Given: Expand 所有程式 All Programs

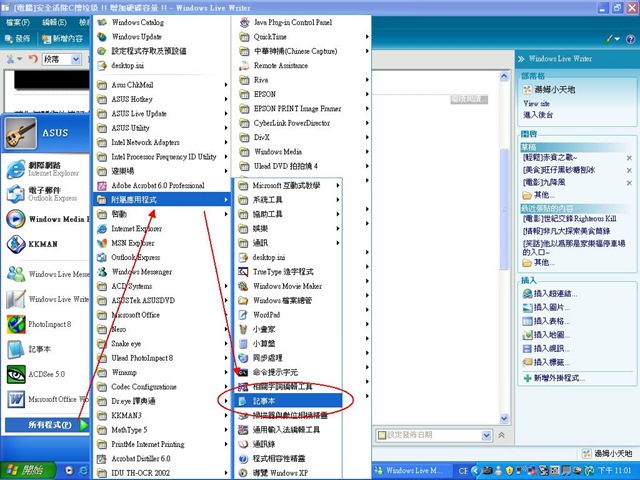Looking at the screenshot, I should [x=47, y=425].
